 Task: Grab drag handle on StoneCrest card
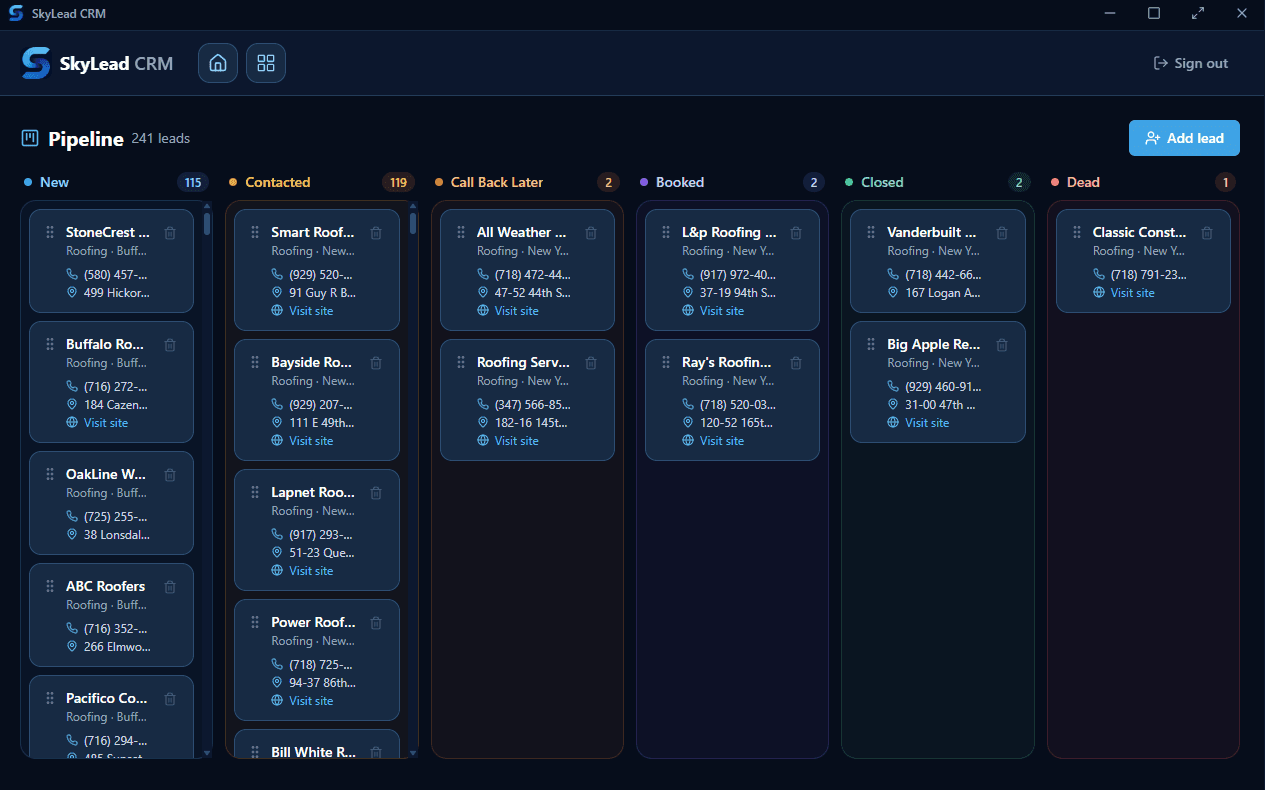50,232
